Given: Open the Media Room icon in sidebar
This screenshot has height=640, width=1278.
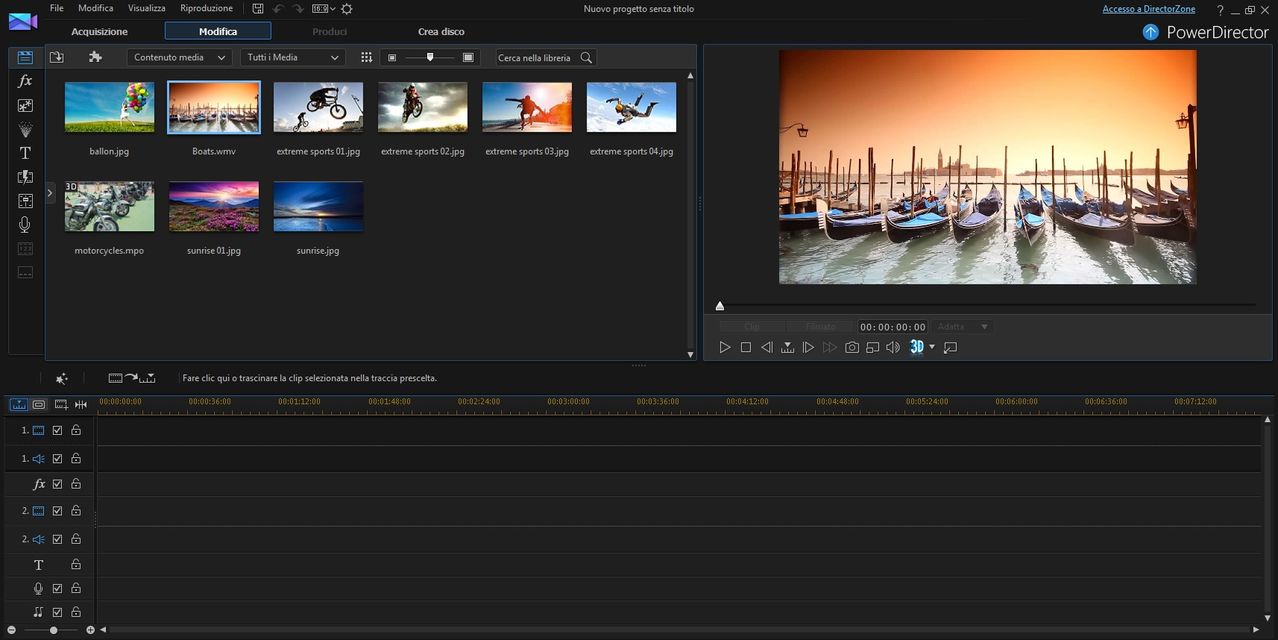Looking at the screenshot, I should point(25,57).
